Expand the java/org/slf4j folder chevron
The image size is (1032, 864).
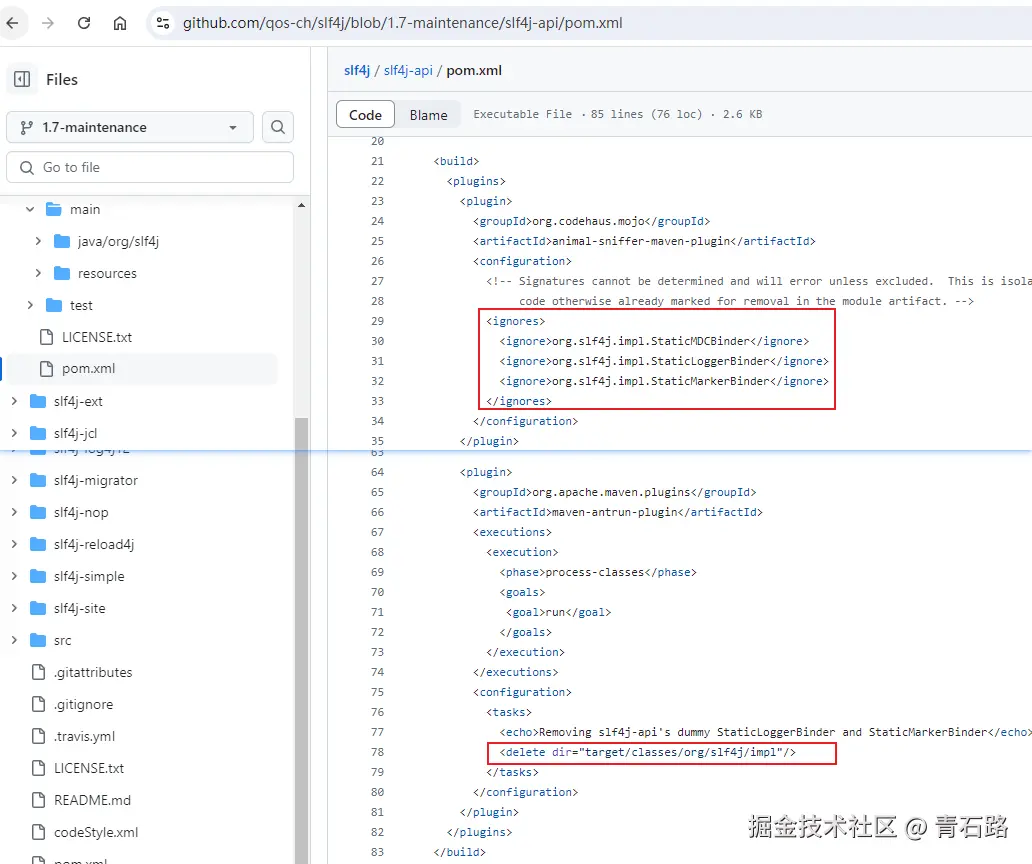(x=38, y=241)
